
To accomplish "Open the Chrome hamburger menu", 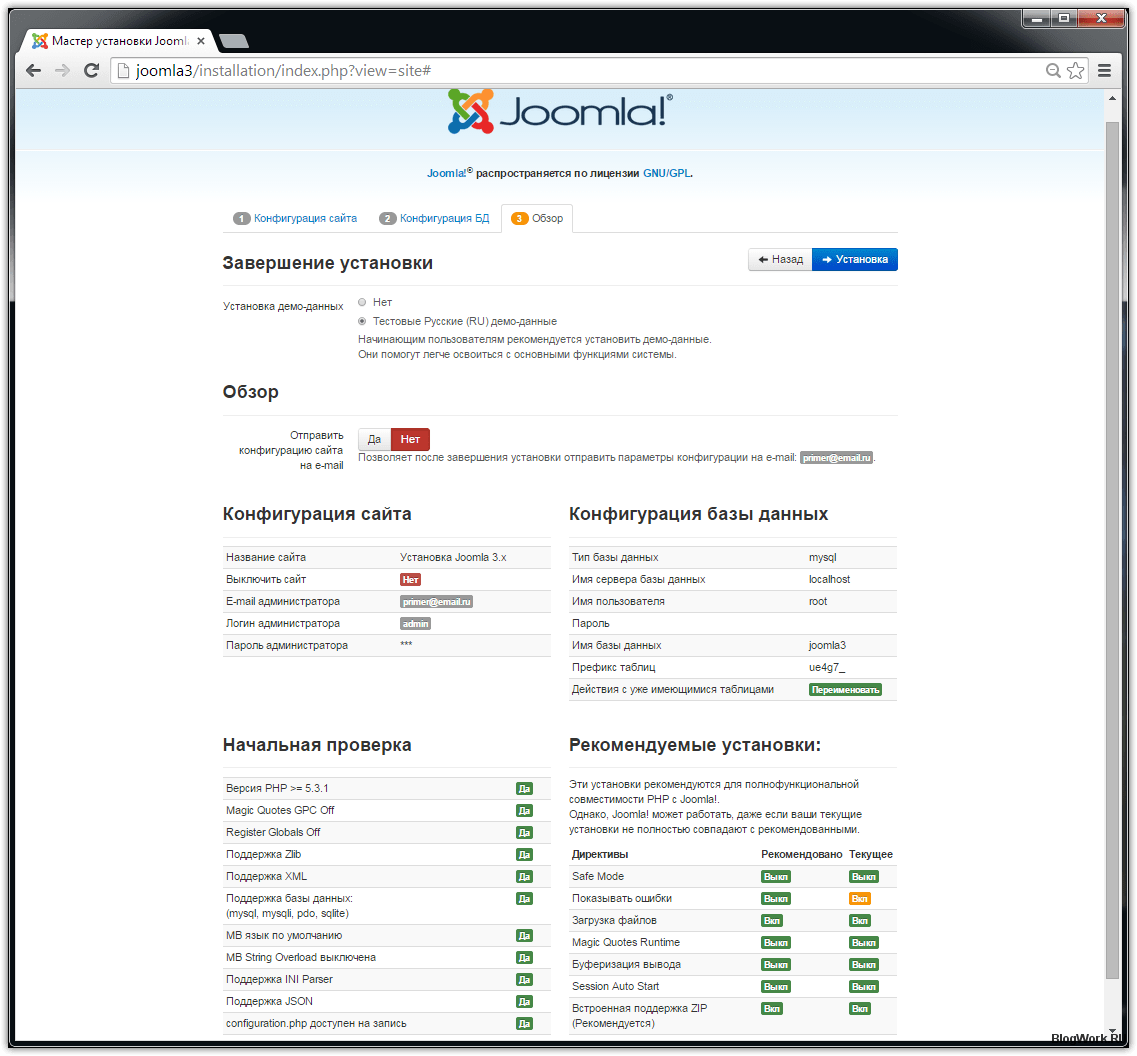I will click(x=1105, y=70).
